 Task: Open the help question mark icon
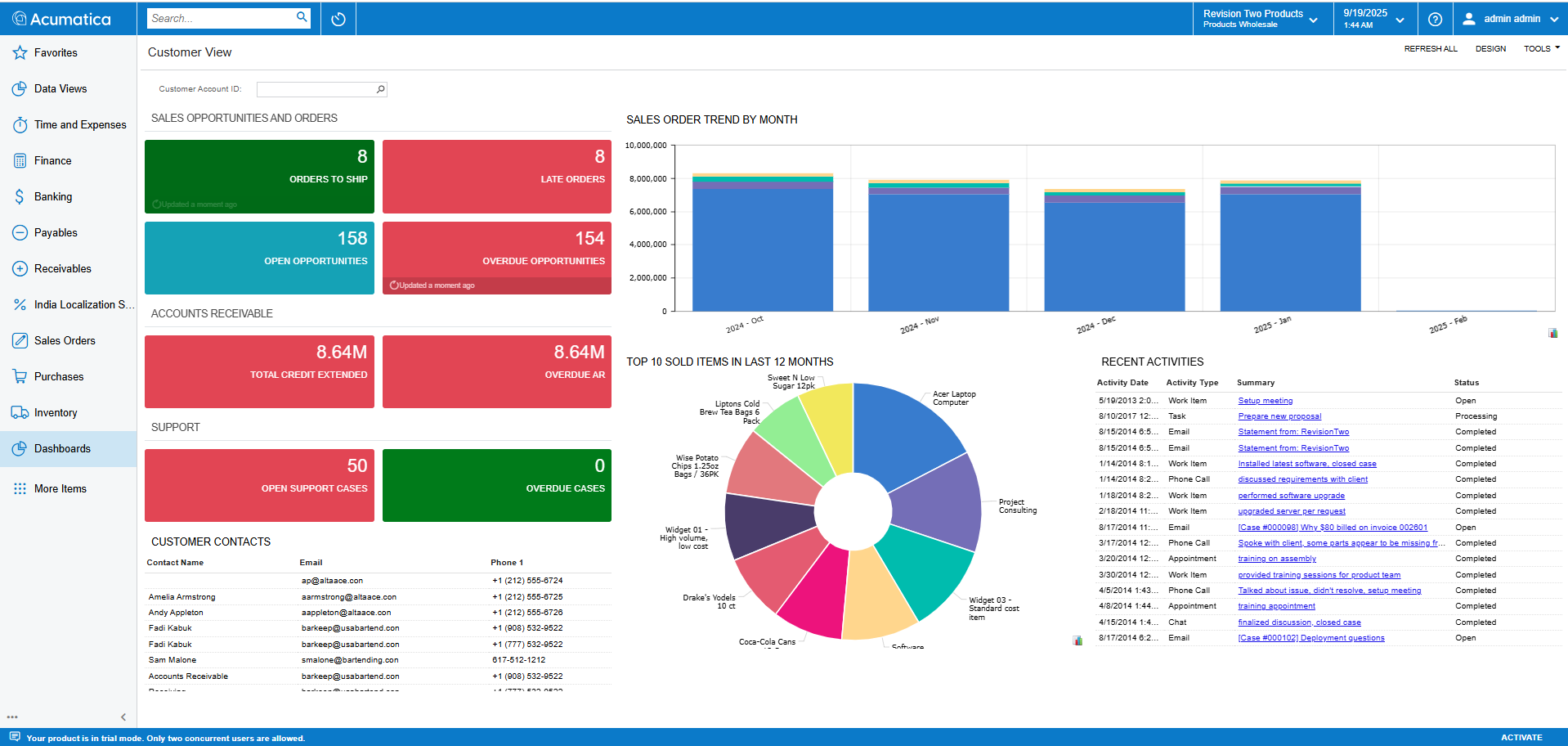tap(1435, 19)
